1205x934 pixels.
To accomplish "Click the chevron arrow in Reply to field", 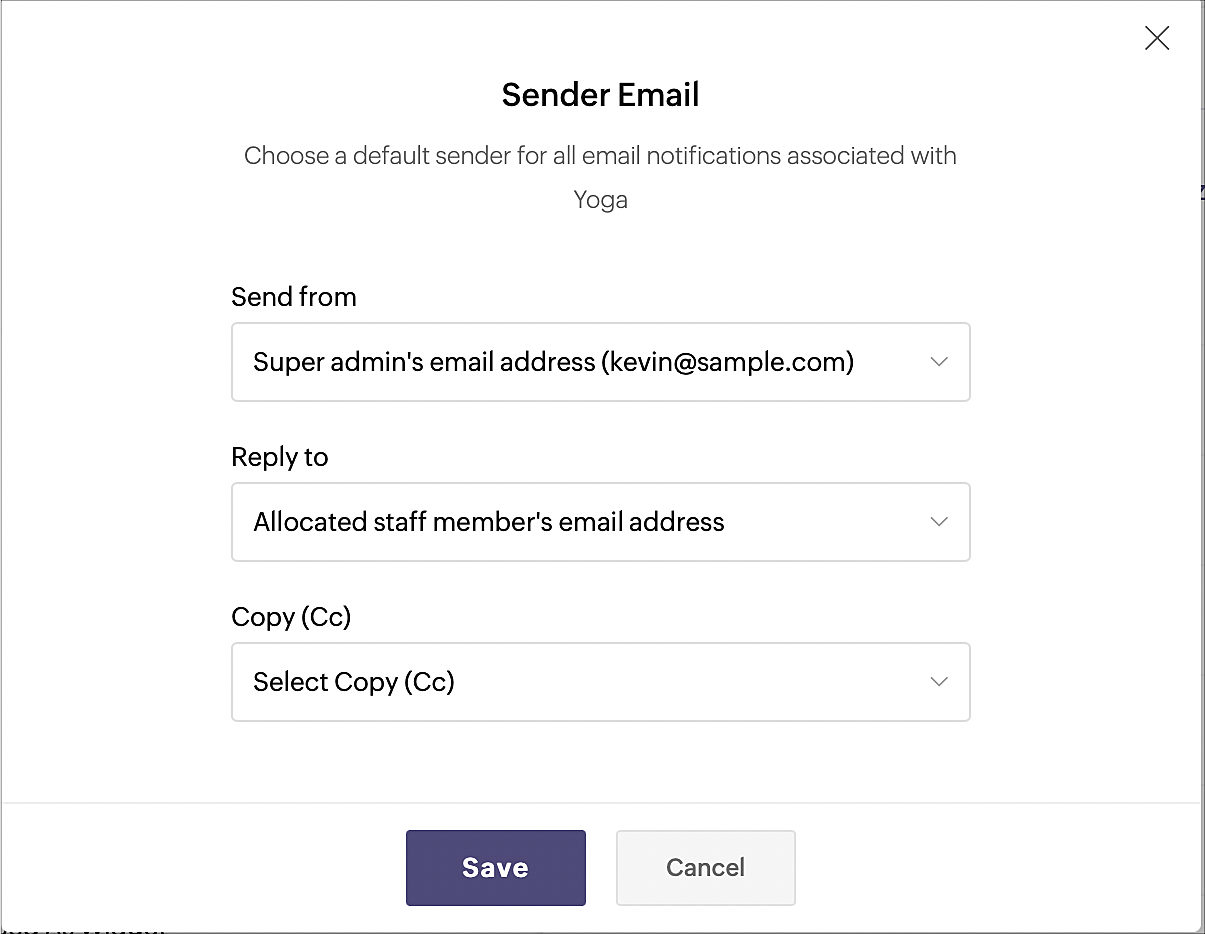I will coord(939,522).
